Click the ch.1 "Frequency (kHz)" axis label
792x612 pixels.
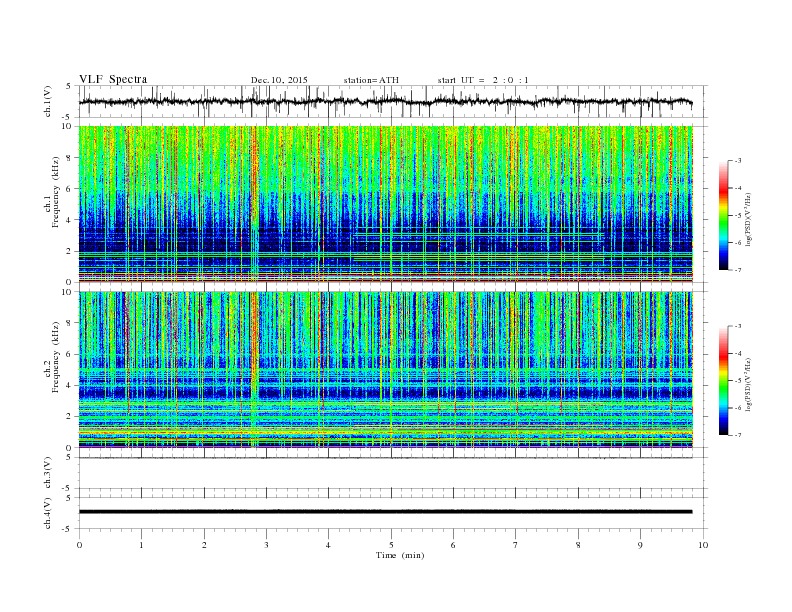click(55, 192)
